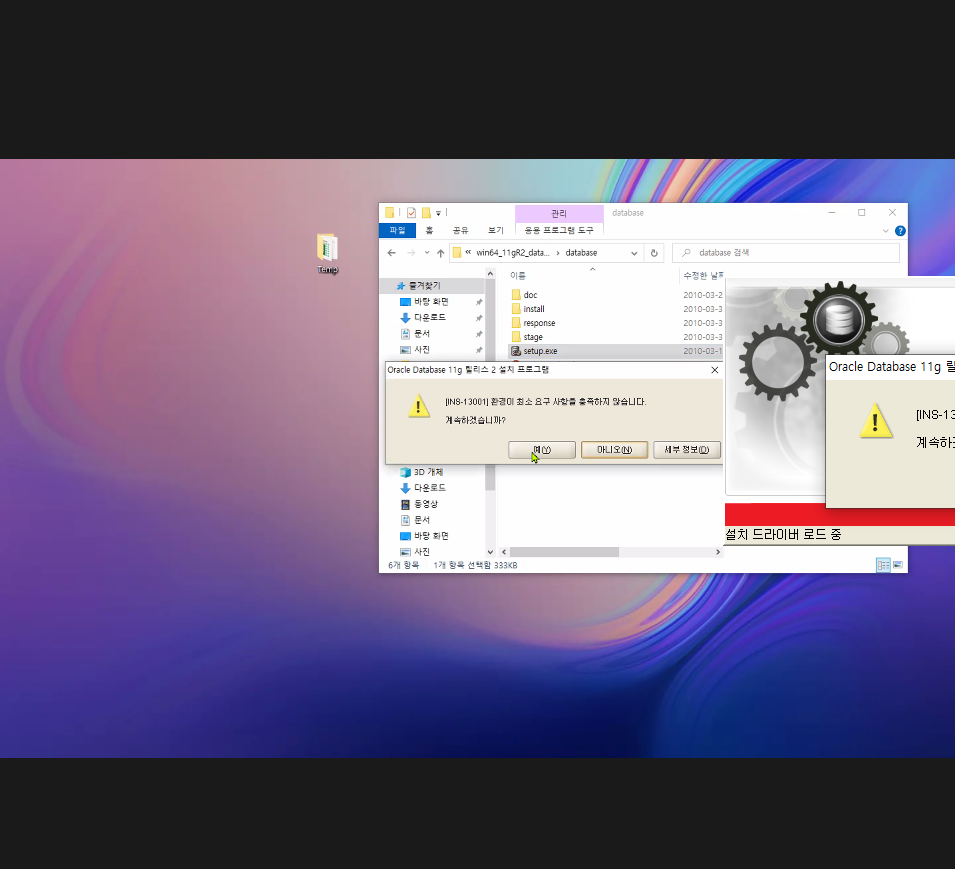Viewport: 955px width, 869px height.
Task: Switch to the 보기 ribbon tab
Action: (496, 230)
